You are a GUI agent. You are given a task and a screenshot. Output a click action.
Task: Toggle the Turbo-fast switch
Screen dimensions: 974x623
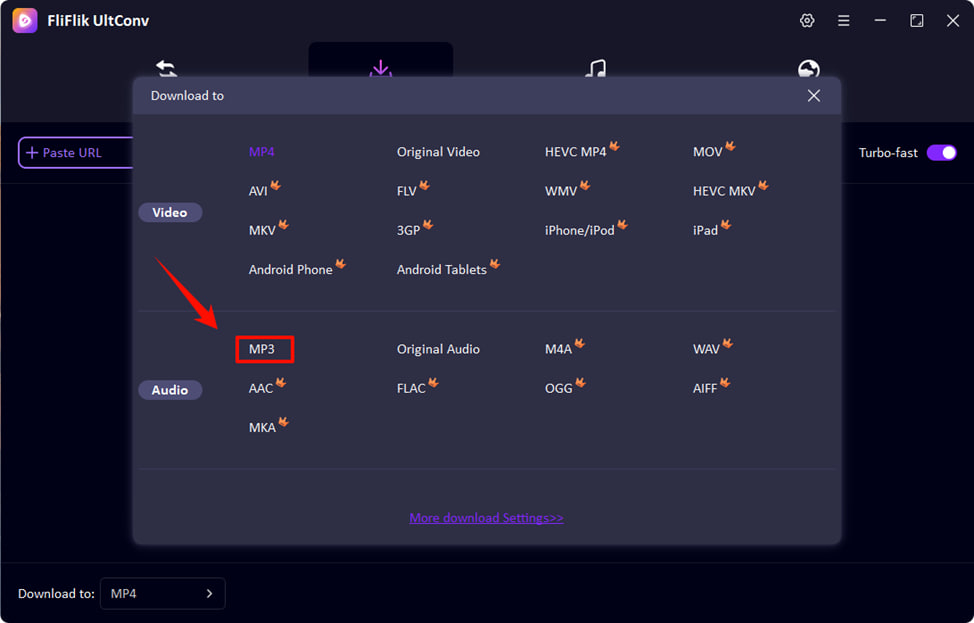coord(941,153)
